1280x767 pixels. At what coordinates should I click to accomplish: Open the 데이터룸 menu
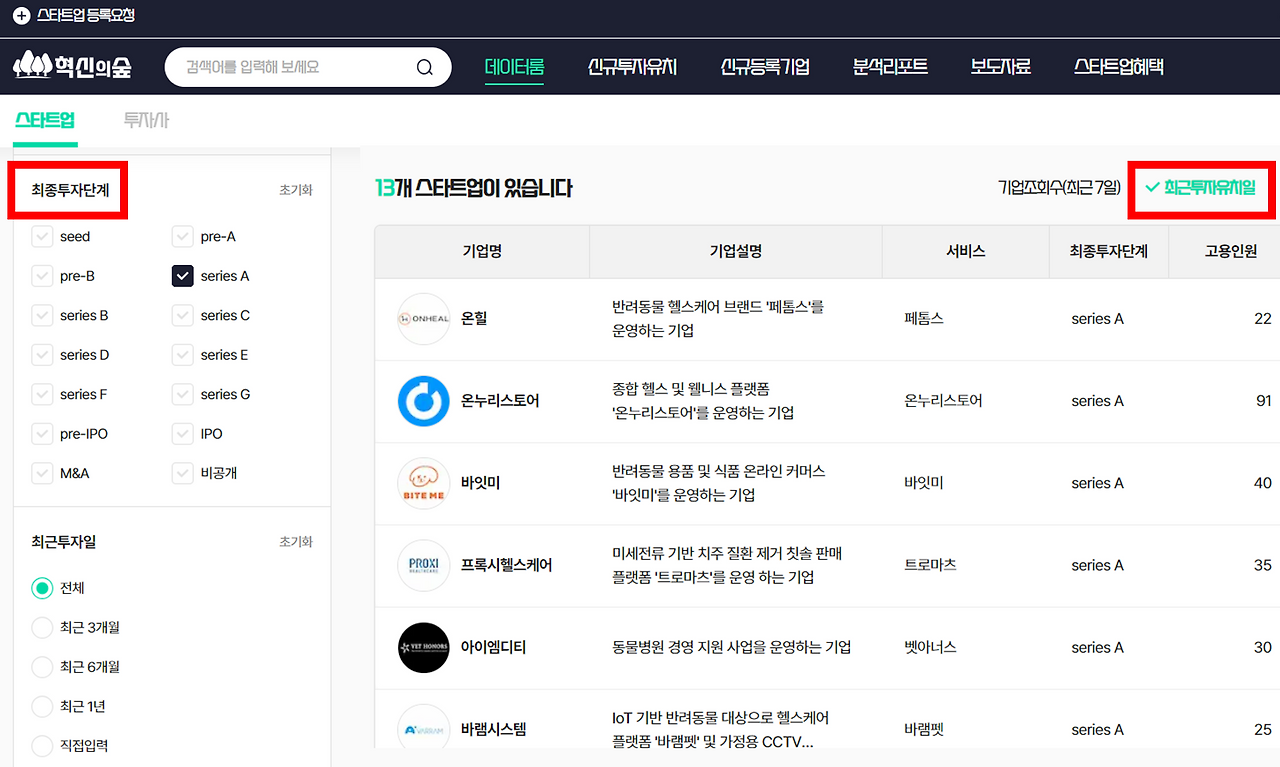pyautogui.click(x=514, y=67)
